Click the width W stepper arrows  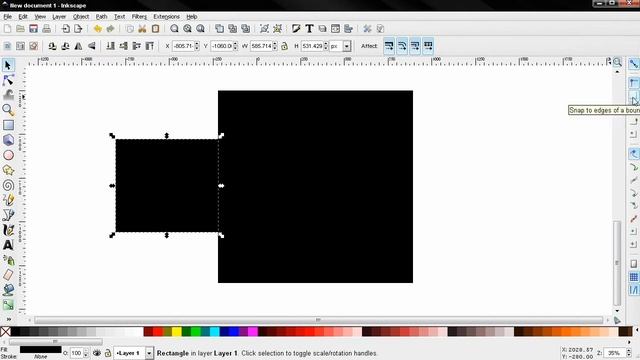[275, 46]
